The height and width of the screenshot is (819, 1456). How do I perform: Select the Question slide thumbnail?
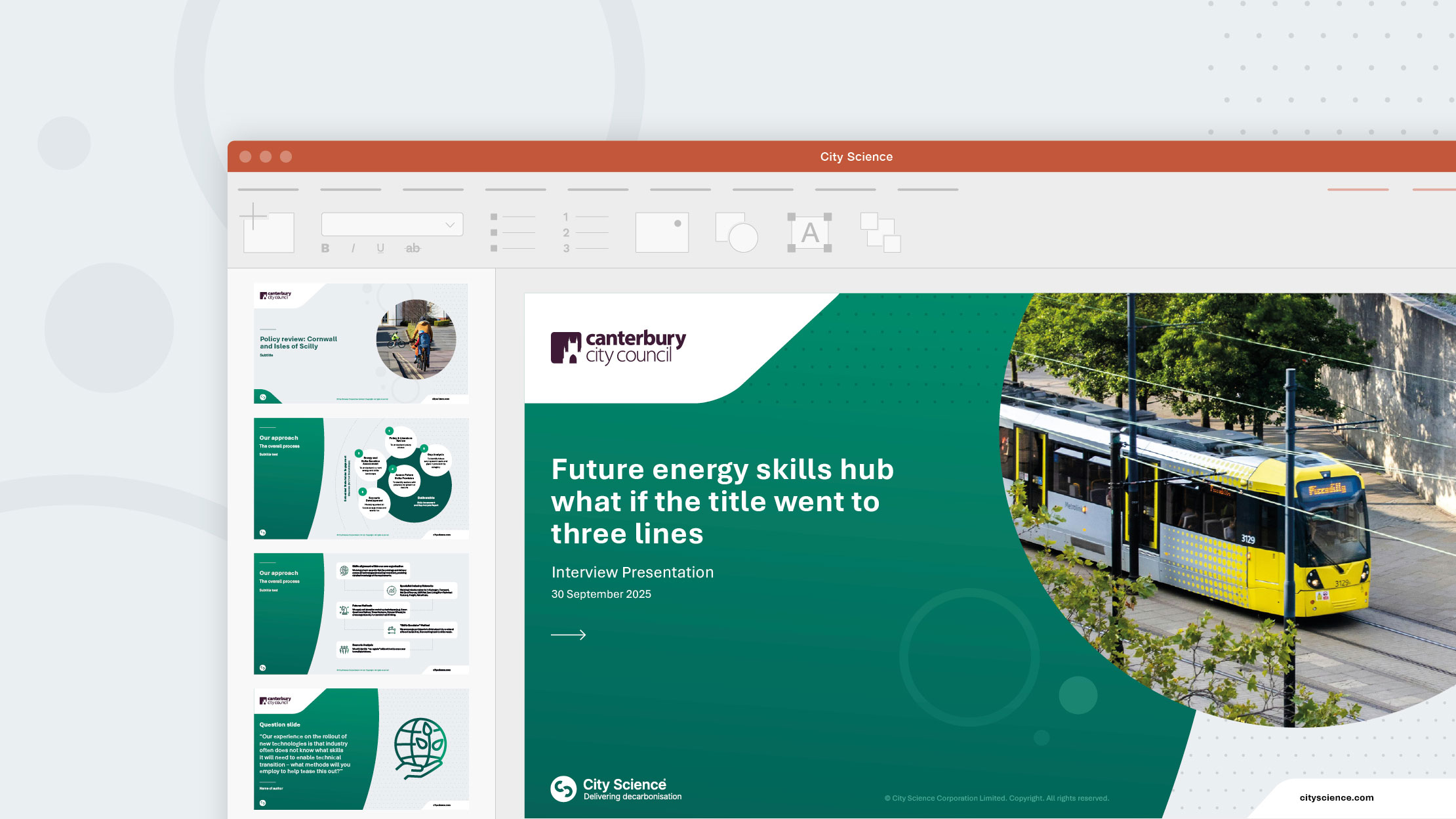(x=361, y=749)
